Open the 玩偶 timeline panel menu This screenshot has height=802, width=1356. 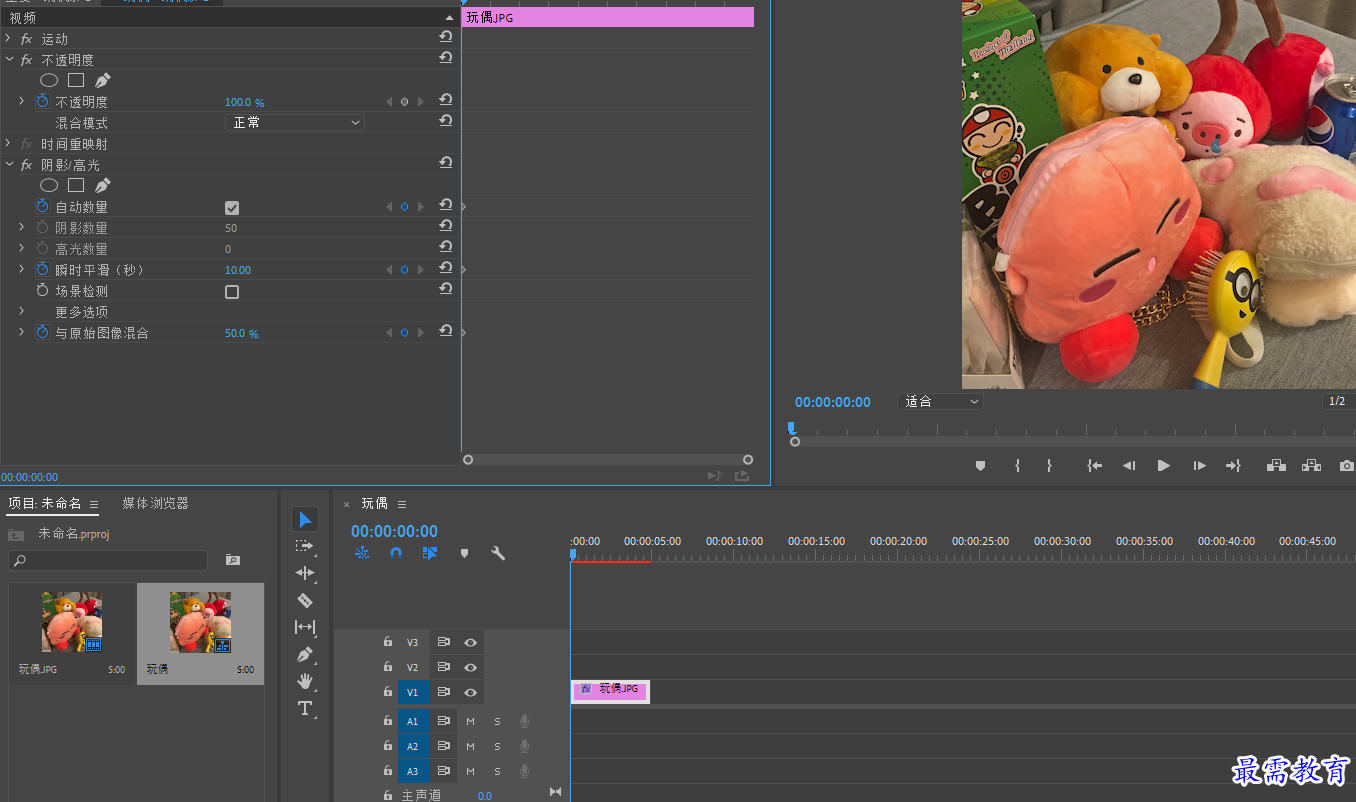click(x=402, y=504)
